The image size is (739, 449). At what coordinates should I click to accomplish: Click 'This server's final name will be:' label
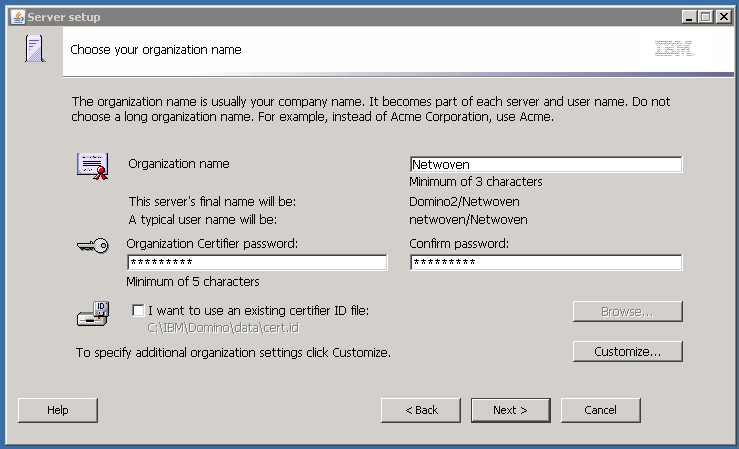pos(213,202)
